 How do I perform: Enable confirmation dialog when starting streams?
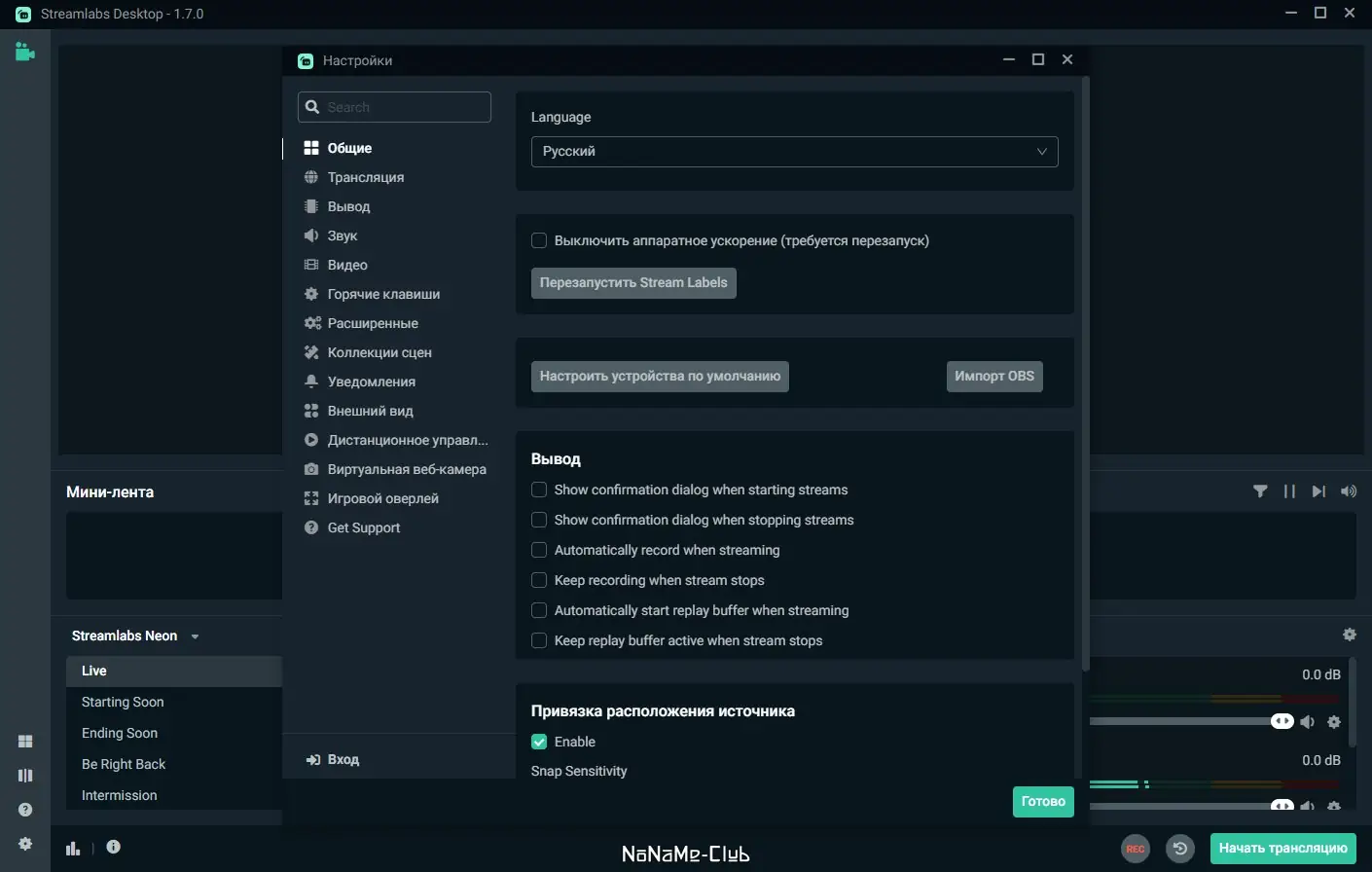[539, 490]
